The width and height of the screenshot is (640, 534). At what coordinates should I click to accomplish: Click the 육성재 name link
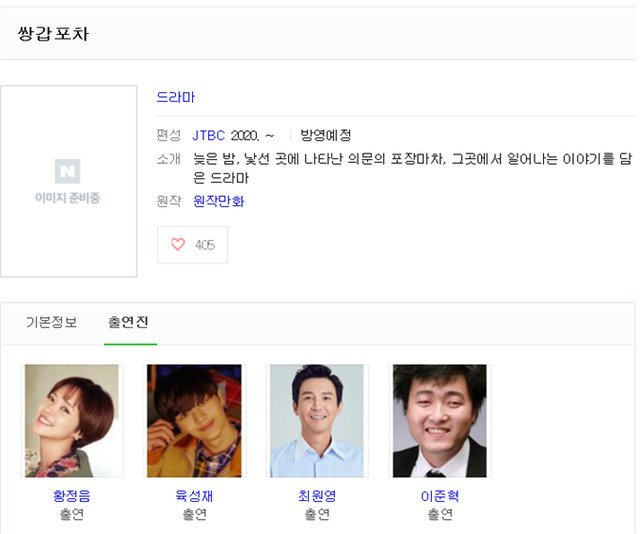[194, 496]
